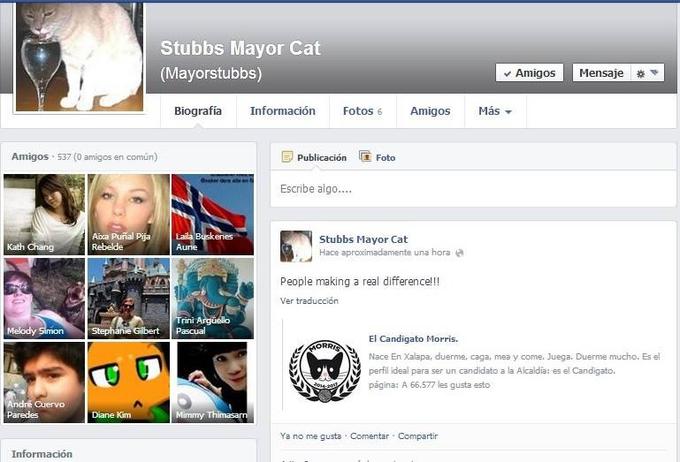Send a message with the Mensaje button
This screenshot has width=680, height=462.
tap(601, 73)
